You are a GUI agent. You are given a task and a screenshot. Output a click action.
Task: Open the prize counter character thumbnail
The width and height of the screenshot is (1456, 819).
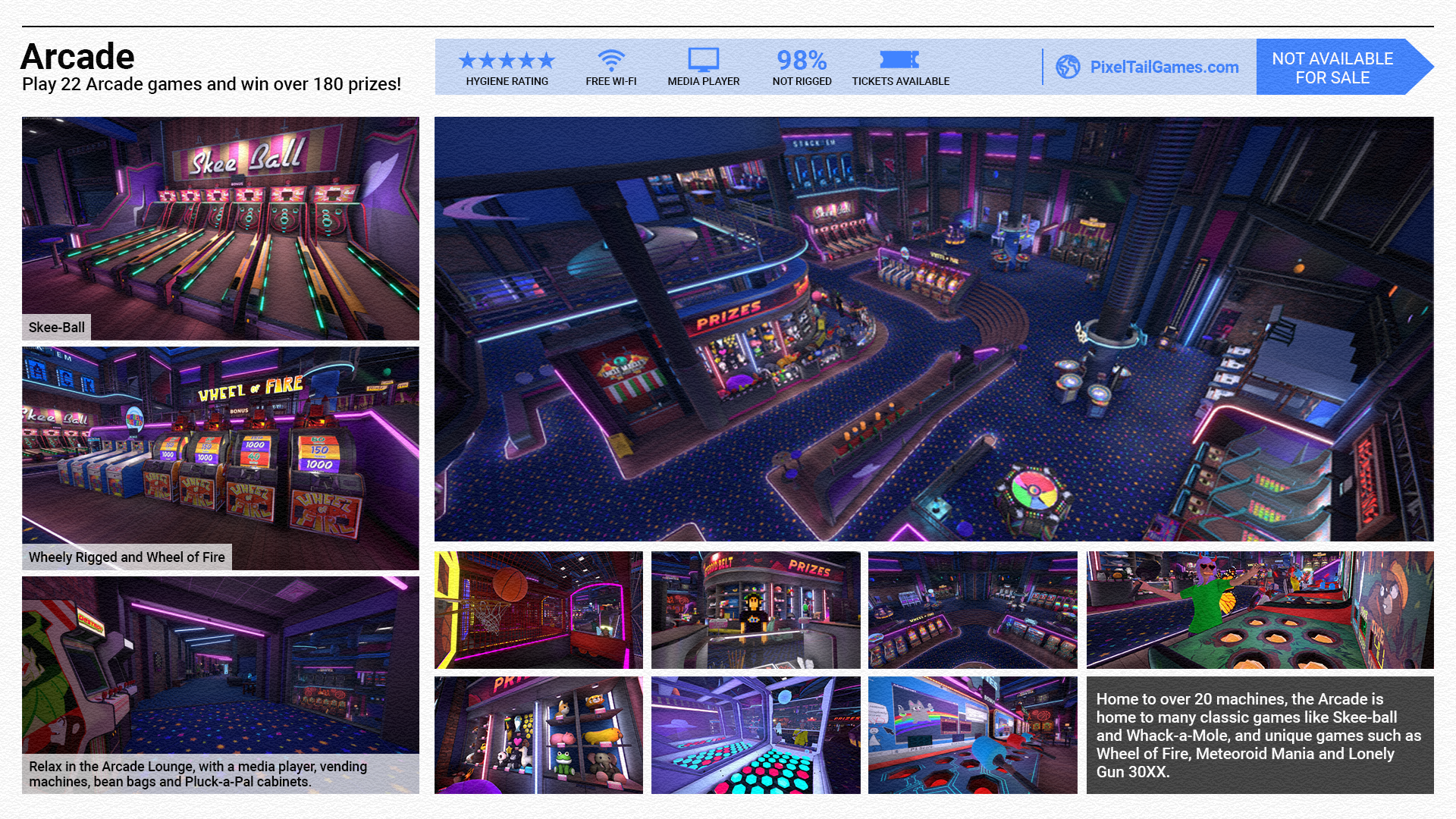(755, 610)
